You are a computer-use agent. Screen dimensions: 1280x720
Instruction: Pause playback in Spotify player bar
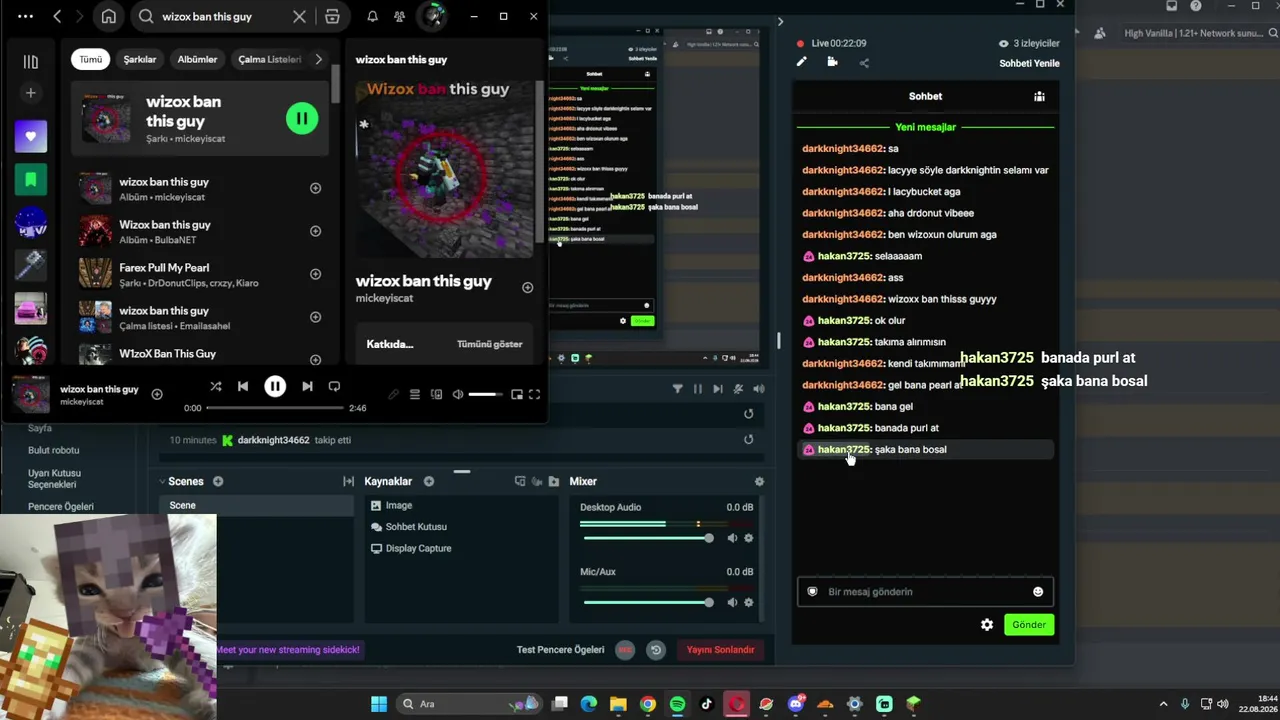click(275, 386)
